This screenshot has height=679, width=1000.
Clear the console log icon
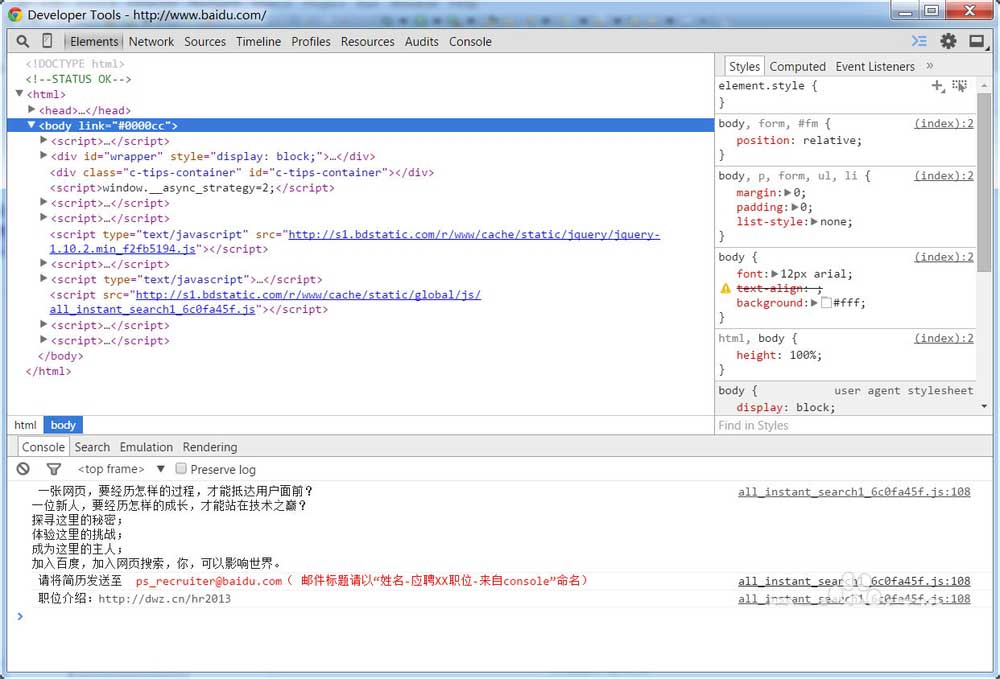coord(23,469)
